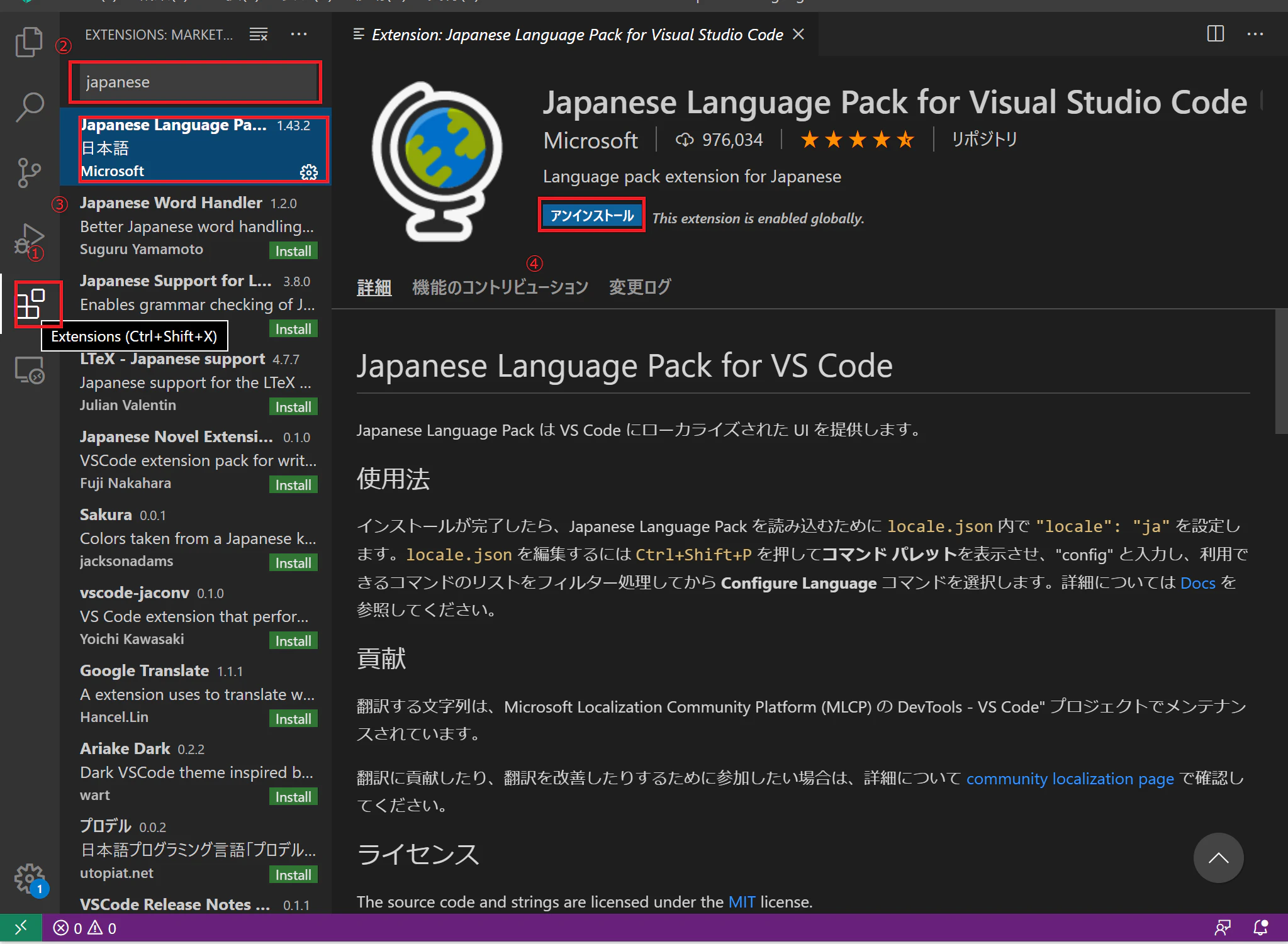Install the プロデル extension
The image size is (1288, 944).
(x=293, y=875)
